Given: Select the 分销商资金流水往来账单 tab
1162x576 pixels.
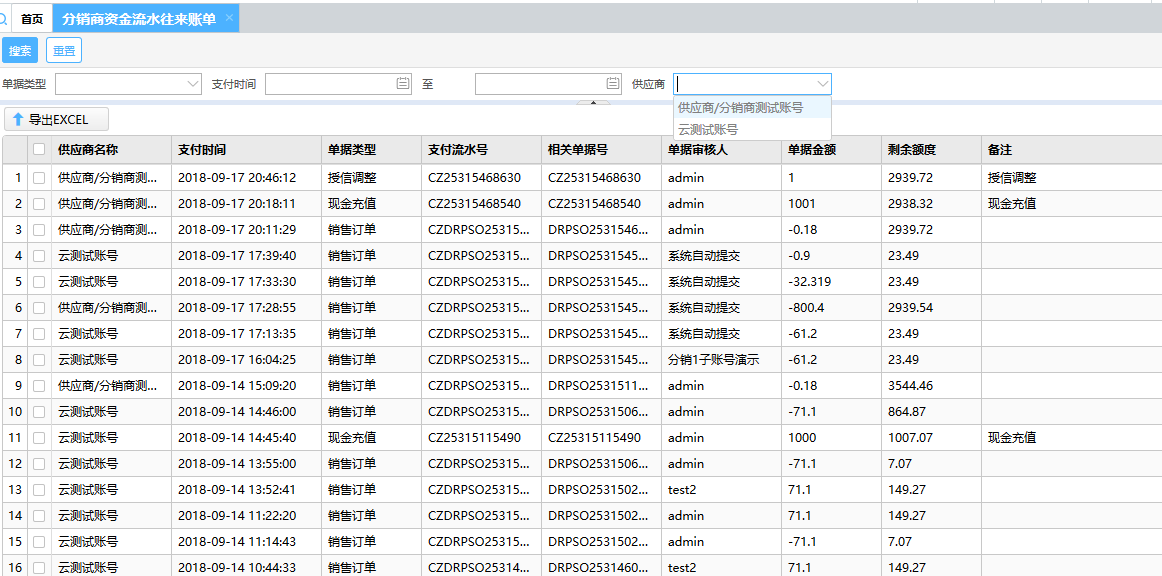Looking at the screenshot, I should point(138,19).
